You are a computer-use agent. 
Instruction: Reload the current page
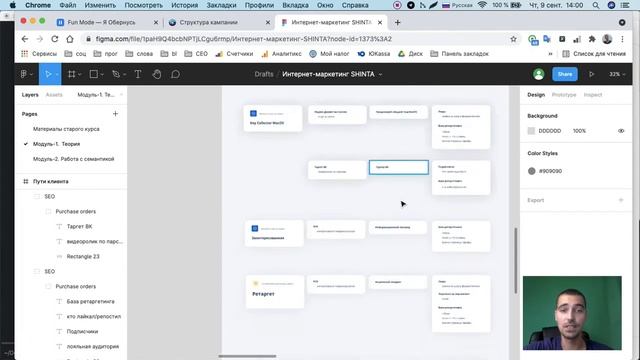coord(55,39)
